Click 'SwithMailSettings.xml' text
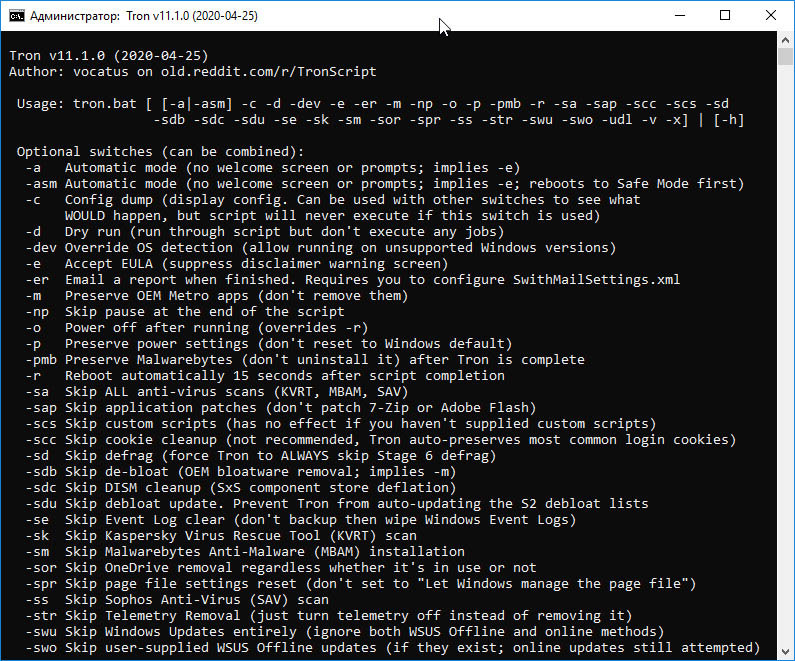Image resolution: width=795 pixels, height=661 pixels. tap(596, 279)
